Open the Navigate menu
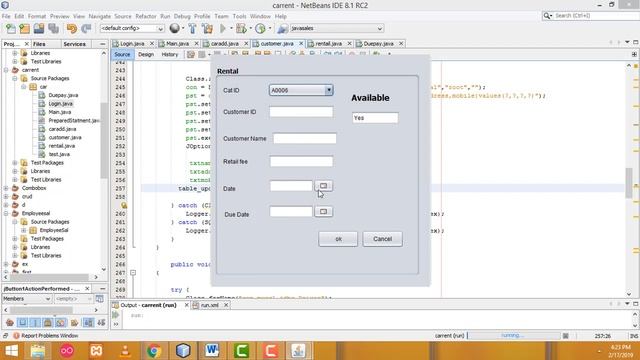The width and height of the screenshot is (640, 360). [x=100, y=16]
